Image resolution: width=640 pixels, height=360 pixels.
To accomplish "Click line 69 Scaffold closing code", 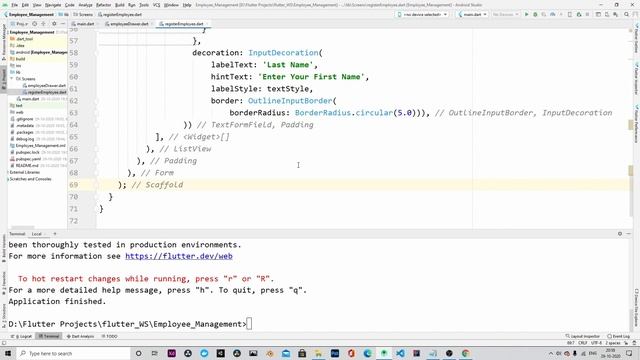I will coord(150,184).
